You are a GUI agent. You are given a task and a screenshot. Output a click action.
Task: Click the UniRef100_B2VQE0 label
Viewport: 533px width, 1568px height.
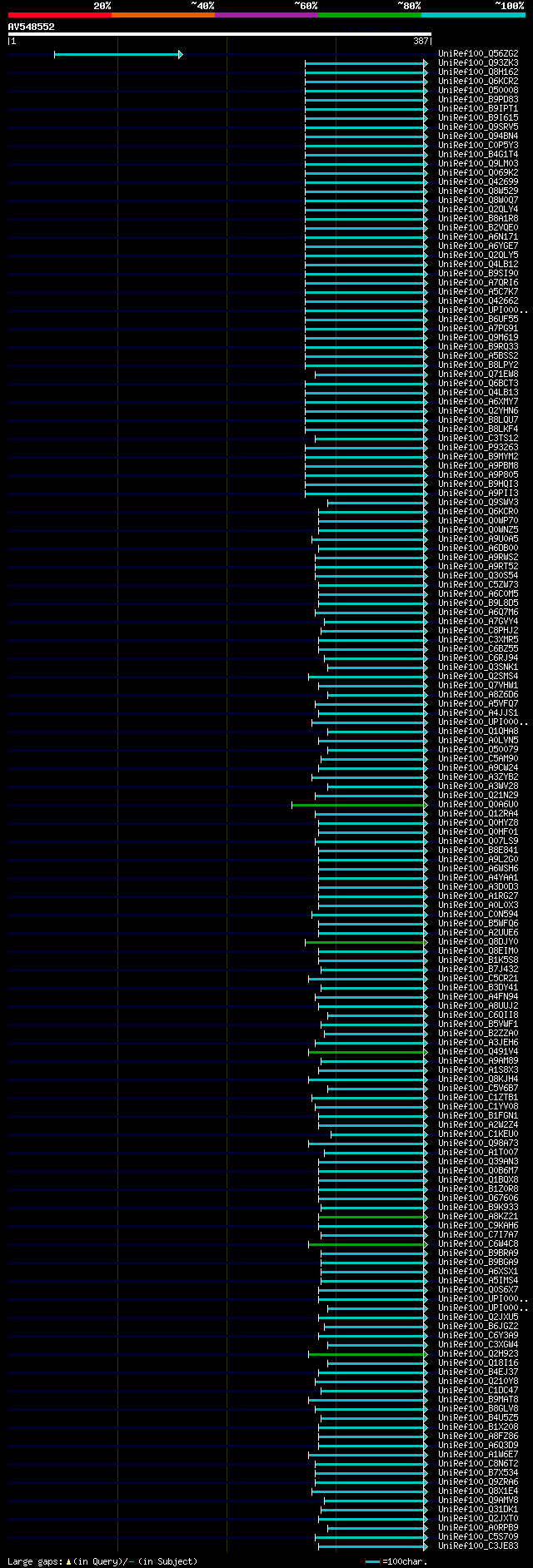click(478, 228)
